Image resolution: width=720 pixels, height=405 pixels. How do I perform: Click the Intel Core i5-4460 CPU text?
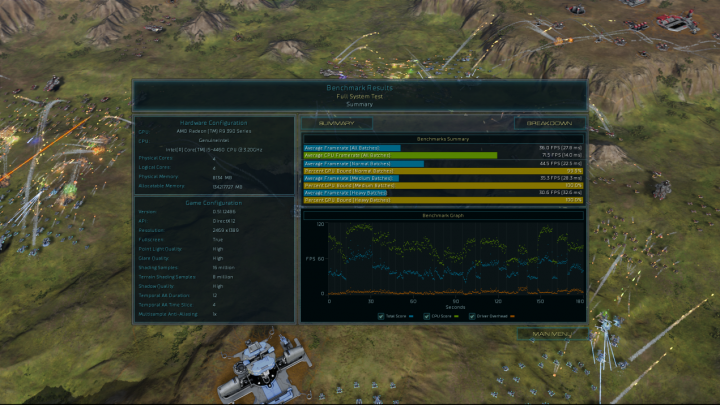click(214, 150)
